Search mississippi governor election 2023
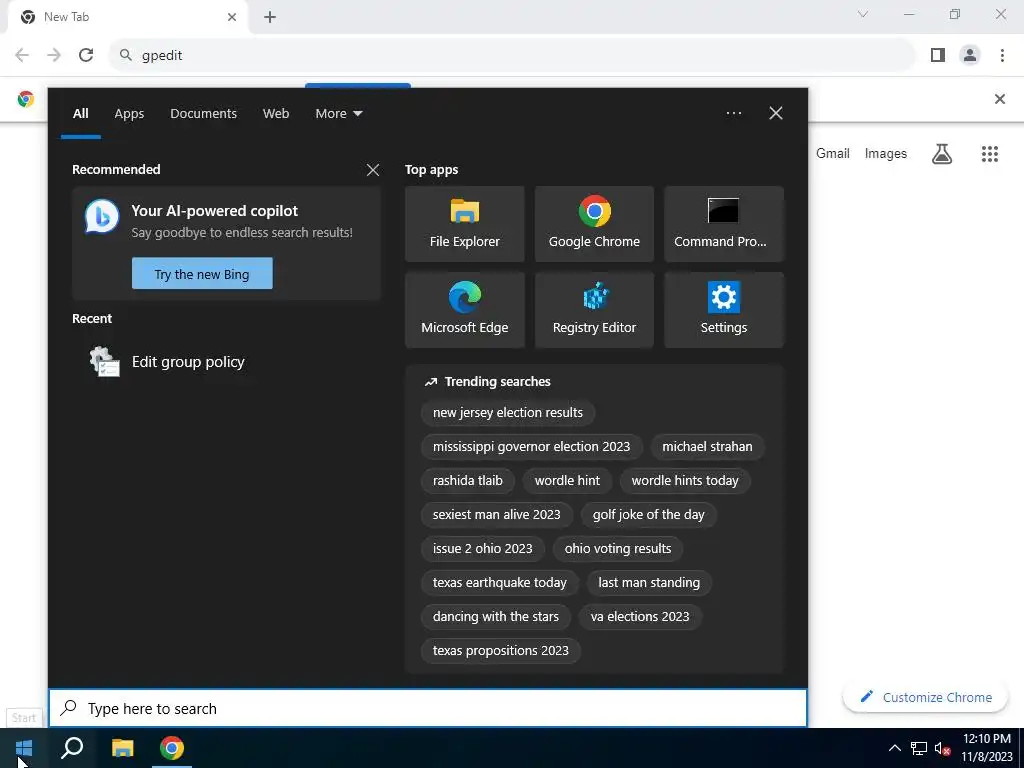This screenshot has height=768, width=1024. click(x=531, y=447)
